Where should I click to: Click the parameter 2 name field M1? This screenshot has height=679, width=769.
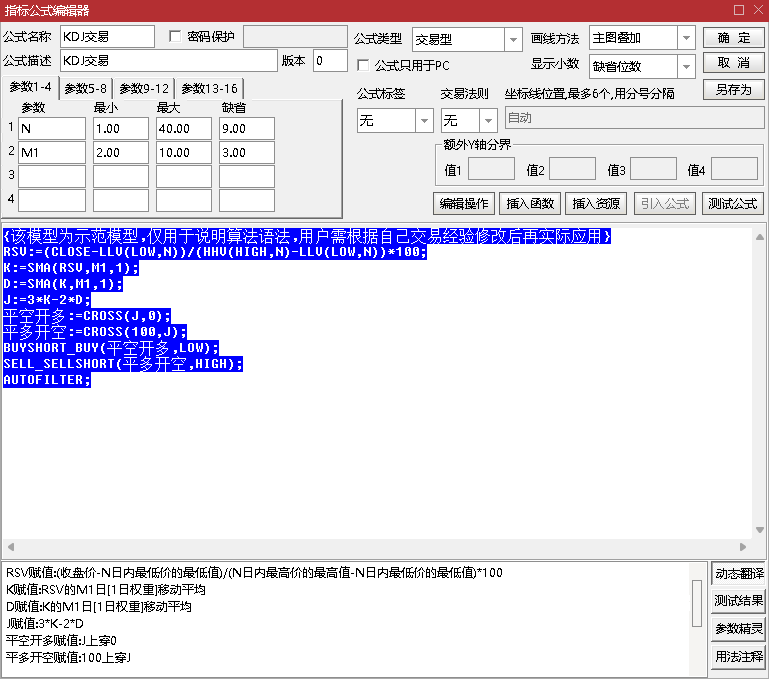[x=52, y=153]
